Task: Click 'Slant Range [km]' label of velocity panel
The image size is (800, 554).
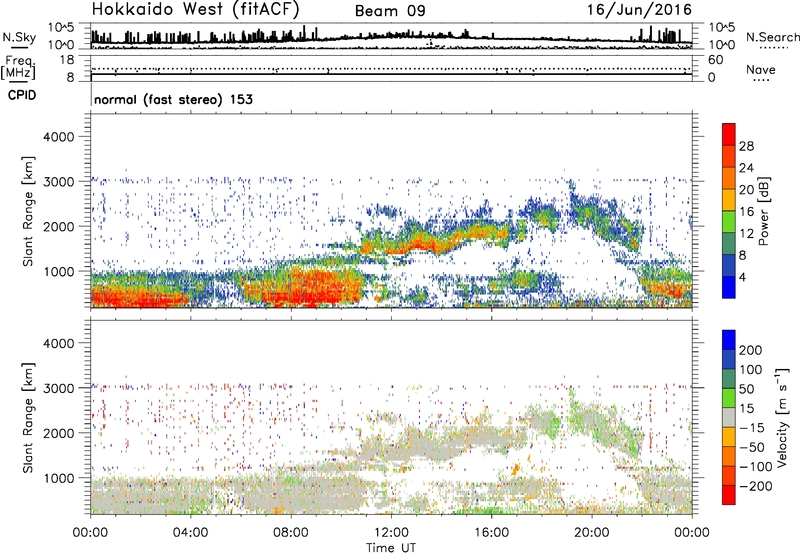Action: [x=28, y=418]
